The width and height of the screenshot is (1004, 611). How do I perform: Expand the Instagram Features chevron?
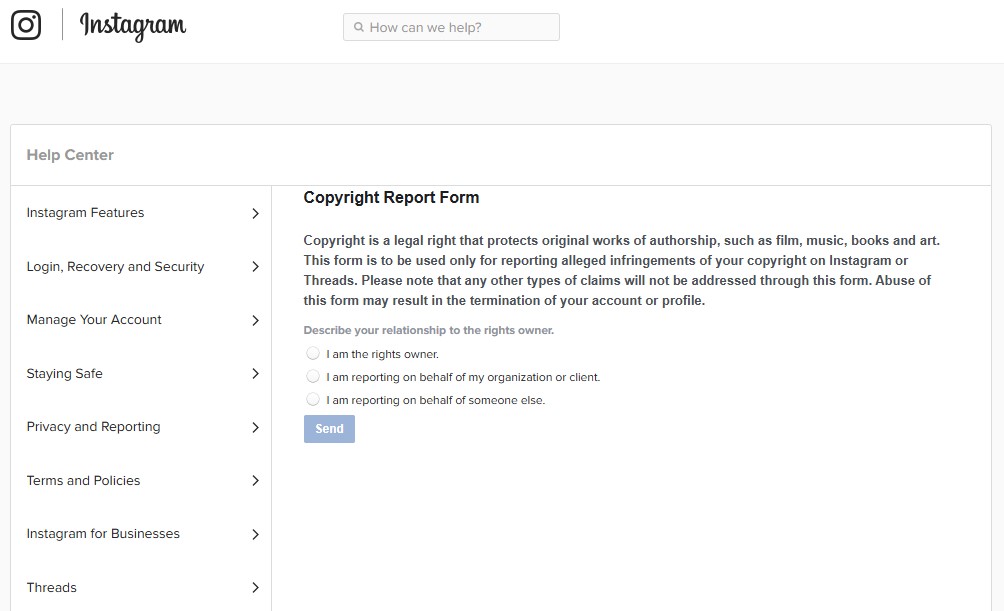click(x=256, y=213)
